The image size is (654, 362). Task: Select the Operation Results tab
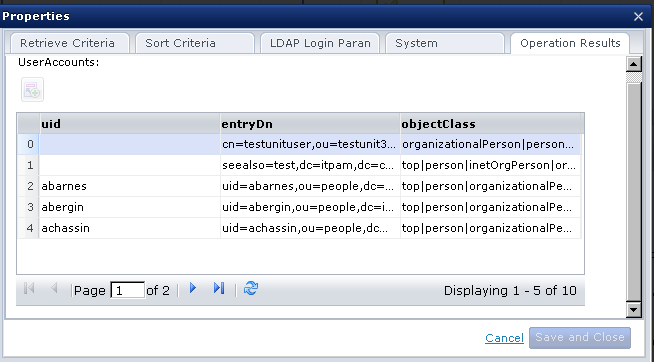pos(570,43)
